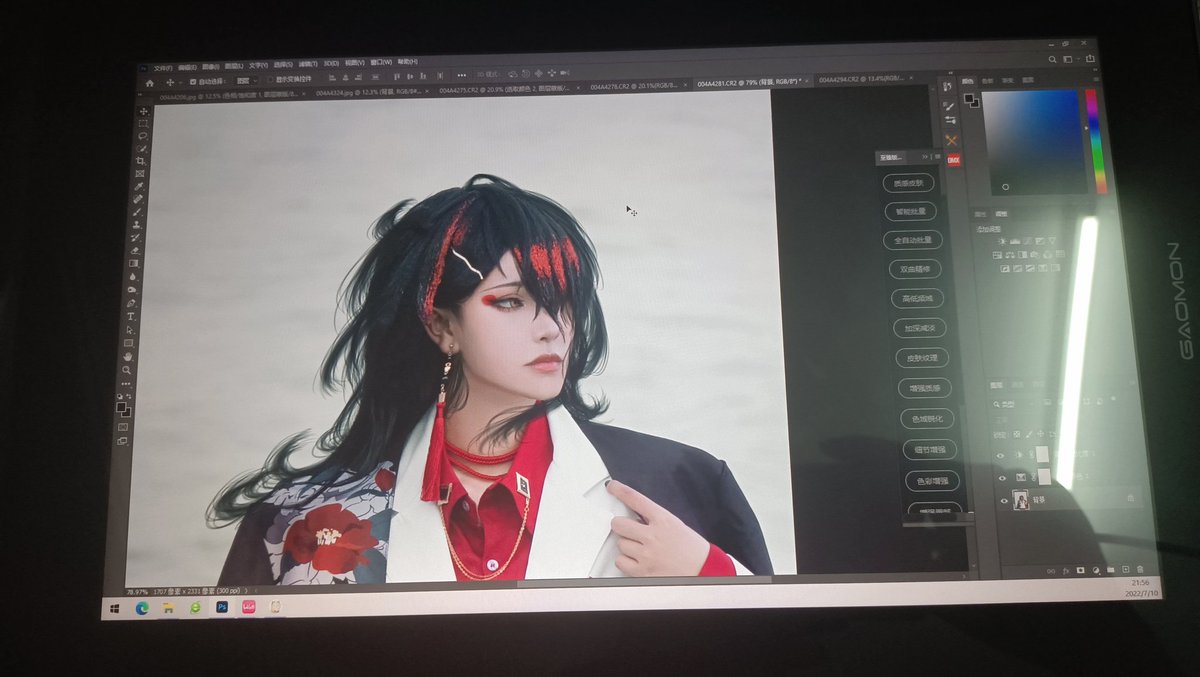This screenshot has width=1200, height=677.
Task: Open the Auto-Select layer/group dropdown
Action: pyautogui.click(x=247, y=80)
